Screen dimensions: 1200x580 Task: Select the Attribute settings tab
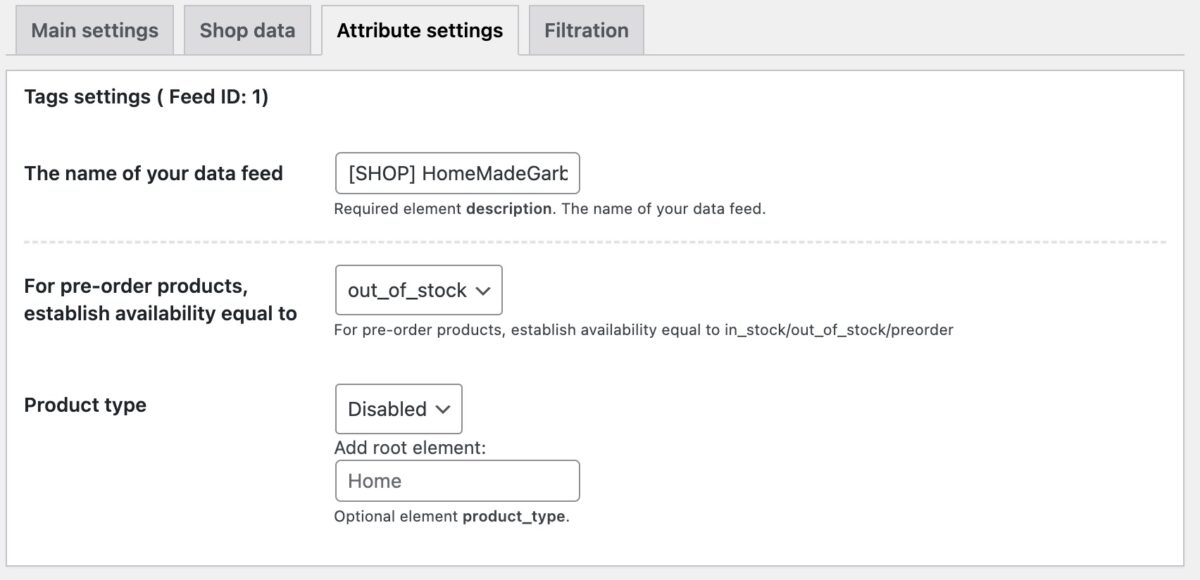click(x=420, y=30)
